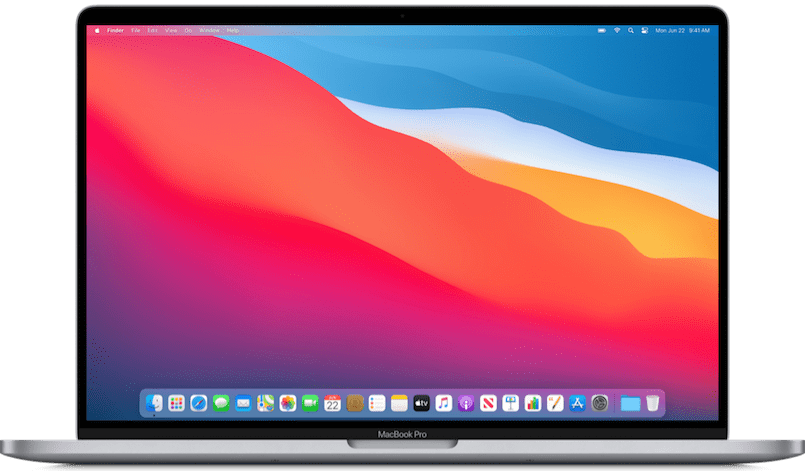Open Finder from the dock
Image resolution: width=805 pixels, height=471 pixels.
point(154,403)
